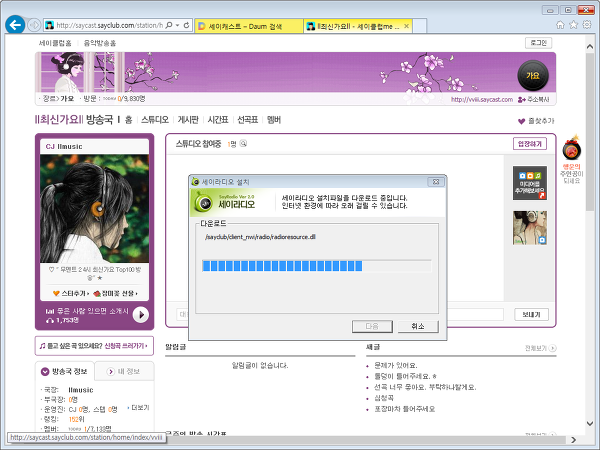Open 멤버 in station menu
Viewport: 600px width, 450px height.
274,120
